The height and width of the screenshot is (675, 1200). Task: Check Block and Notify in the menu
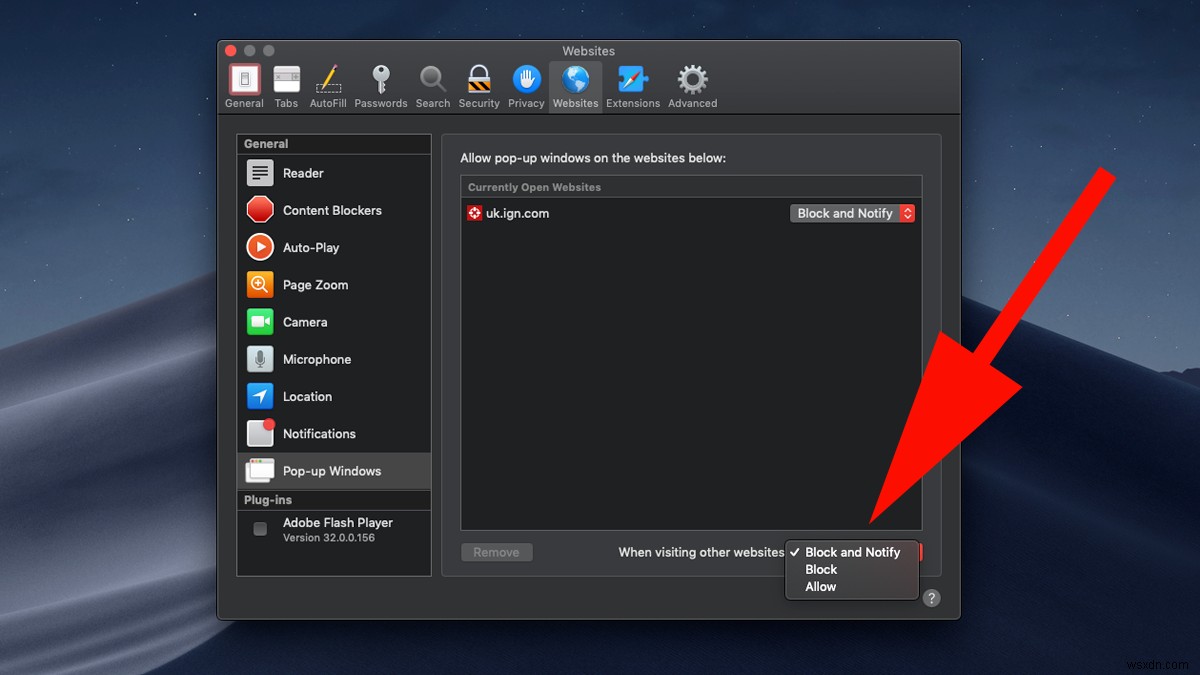851,551
